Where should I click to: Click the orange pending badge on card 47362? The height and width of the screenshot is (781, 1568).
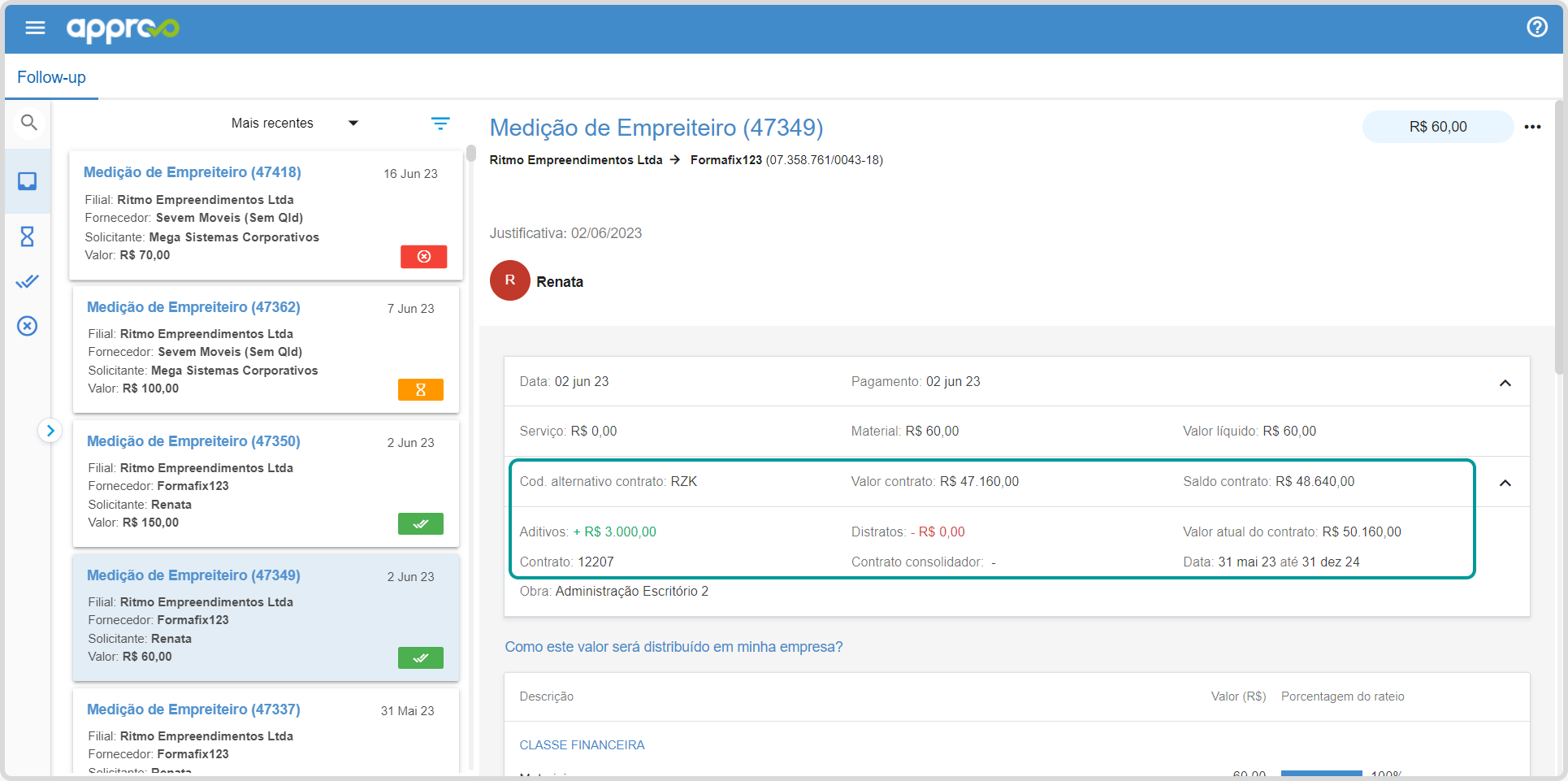(x=421, y=389)
